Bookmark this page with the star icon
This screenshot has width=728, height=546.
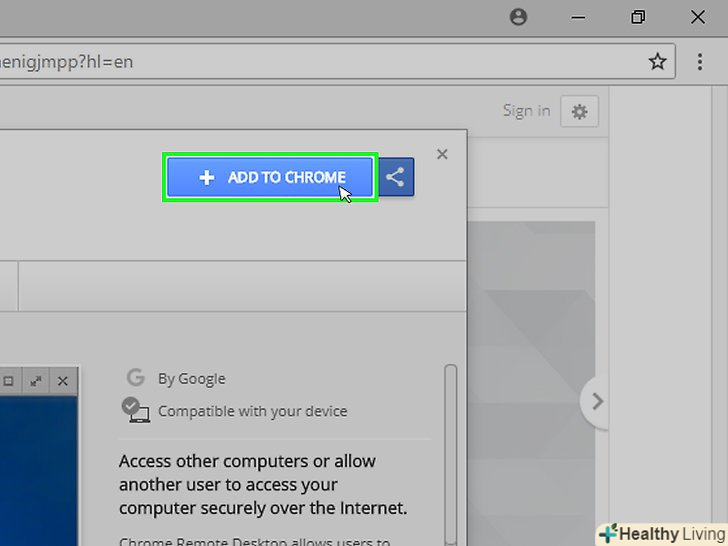point(657,61)
